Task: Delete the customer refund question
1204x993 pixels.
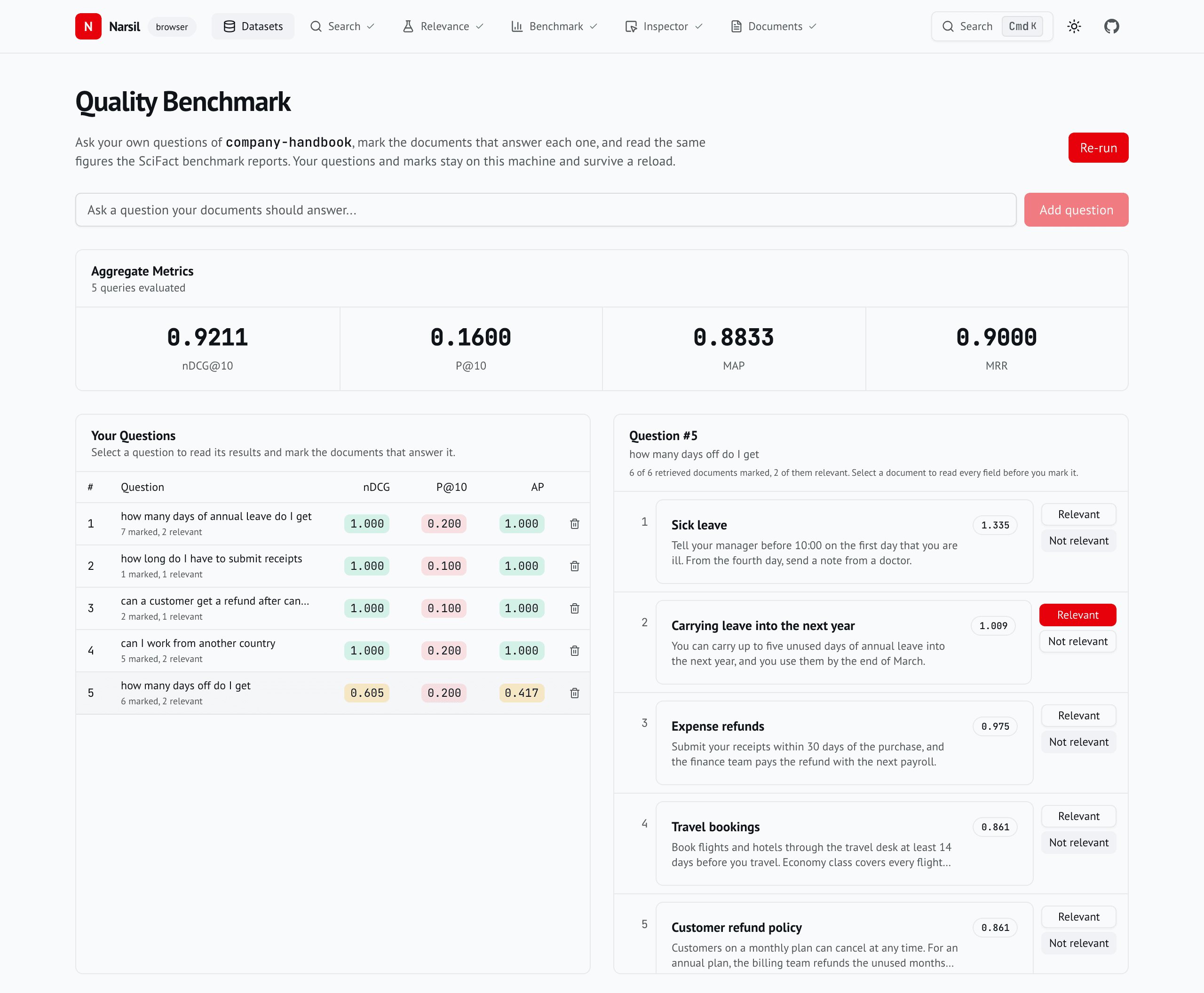Action: pyautogui.click(x=575, y=608)
